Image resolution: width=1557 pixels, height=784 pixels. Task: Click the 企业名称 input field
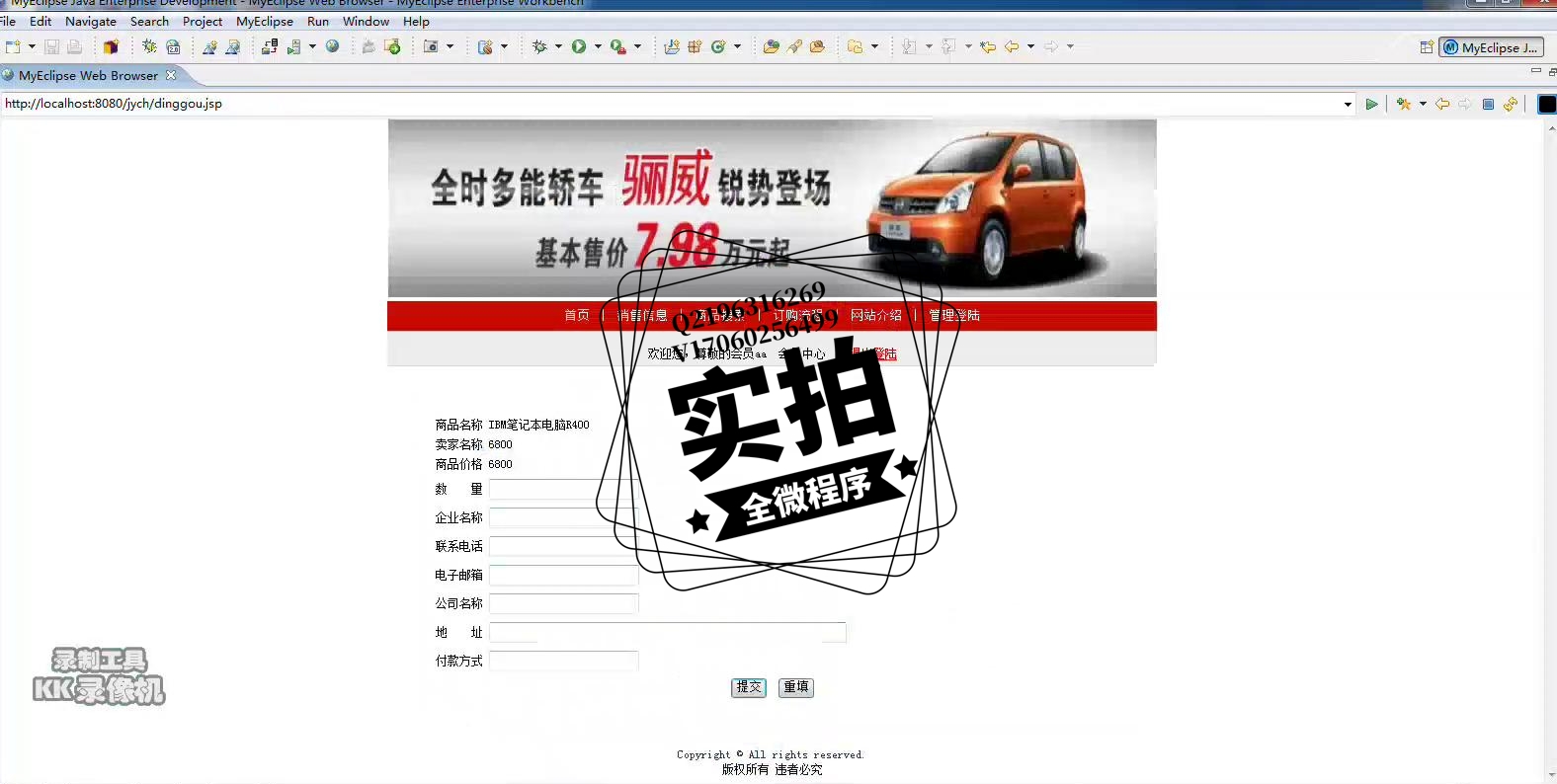click(x=564, y=517)
